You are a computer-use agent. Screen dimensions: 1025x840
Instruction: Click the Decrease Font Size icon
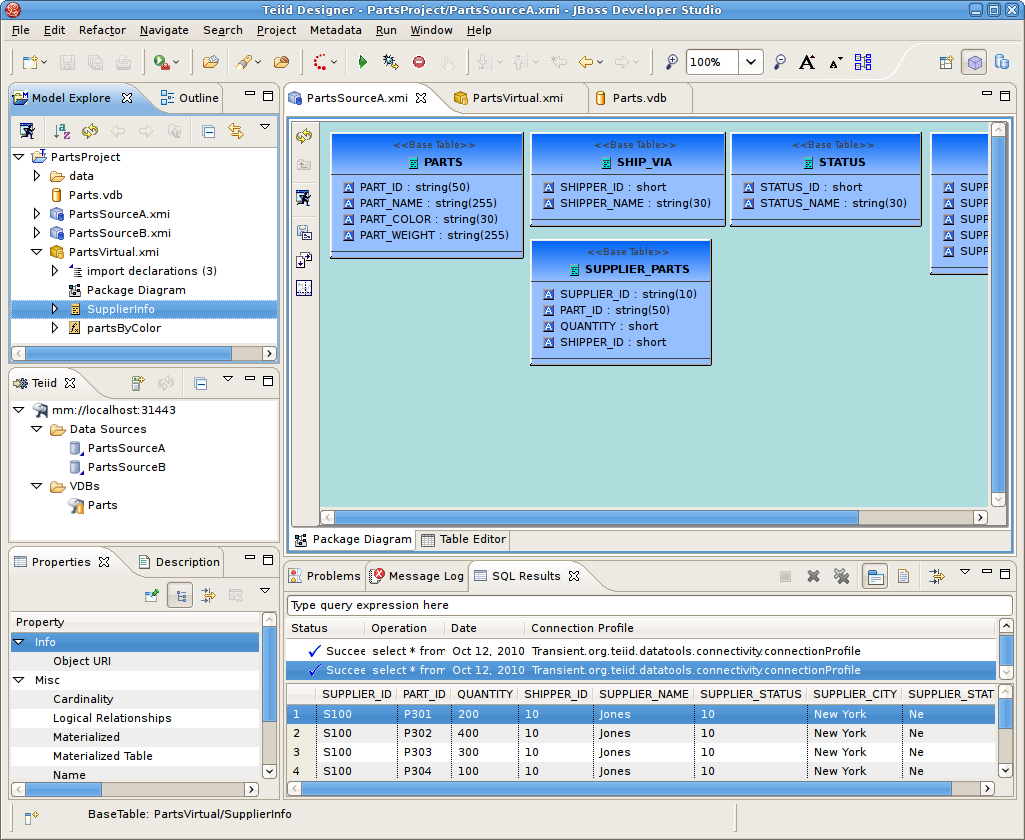[x=835, y=62]
